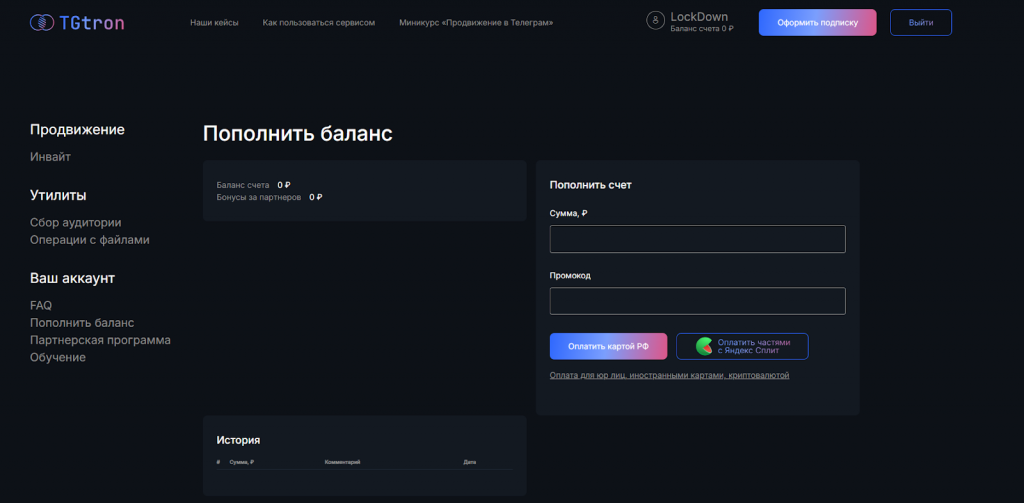Select «Пополнить баланс» in the sidebar
Viewport: 1024px width, 503px height.
(82, 323)
